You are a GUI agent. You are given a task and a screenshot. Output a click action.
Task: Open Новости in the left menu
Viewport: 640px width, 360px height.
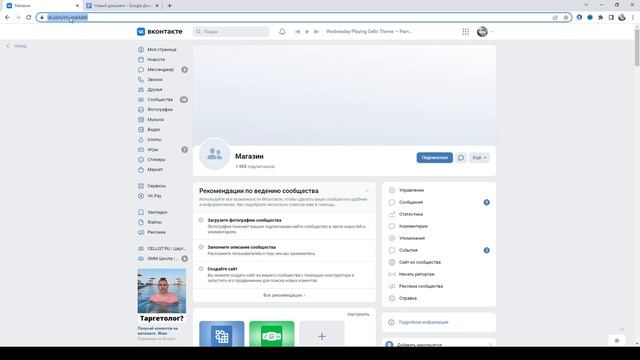[x=156, y=60]
